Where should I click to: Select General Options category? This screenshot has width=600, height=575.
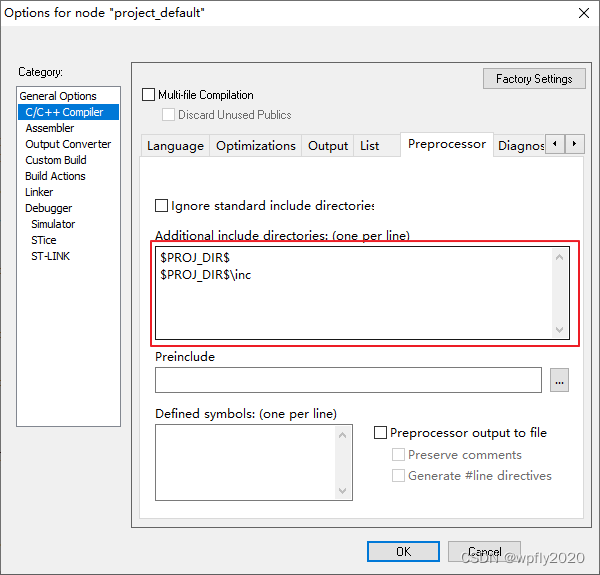click(x=58, y=96)
